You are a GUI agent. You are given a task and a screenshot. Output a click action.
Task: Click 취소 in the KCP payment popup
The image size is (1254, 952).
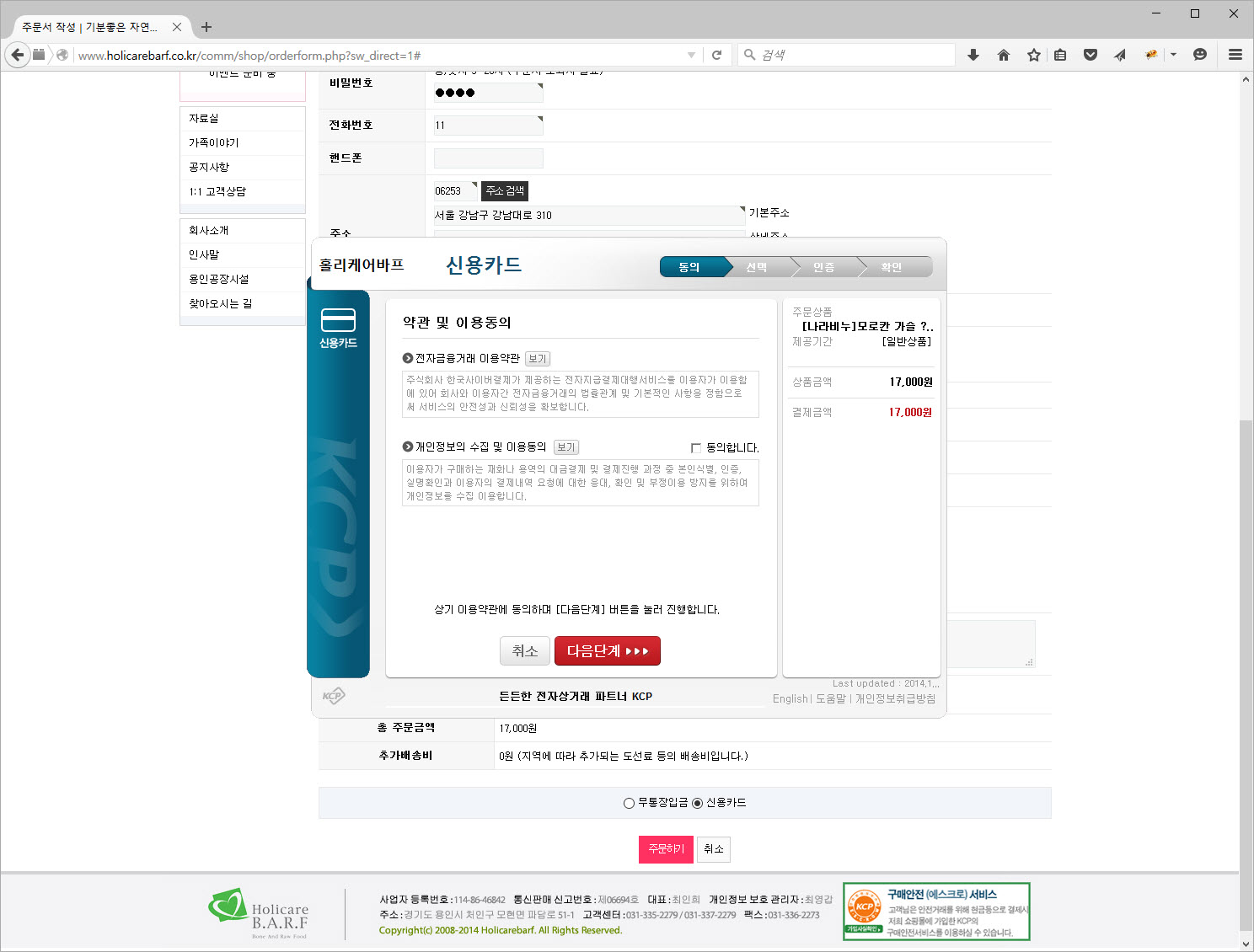point(525,651)
